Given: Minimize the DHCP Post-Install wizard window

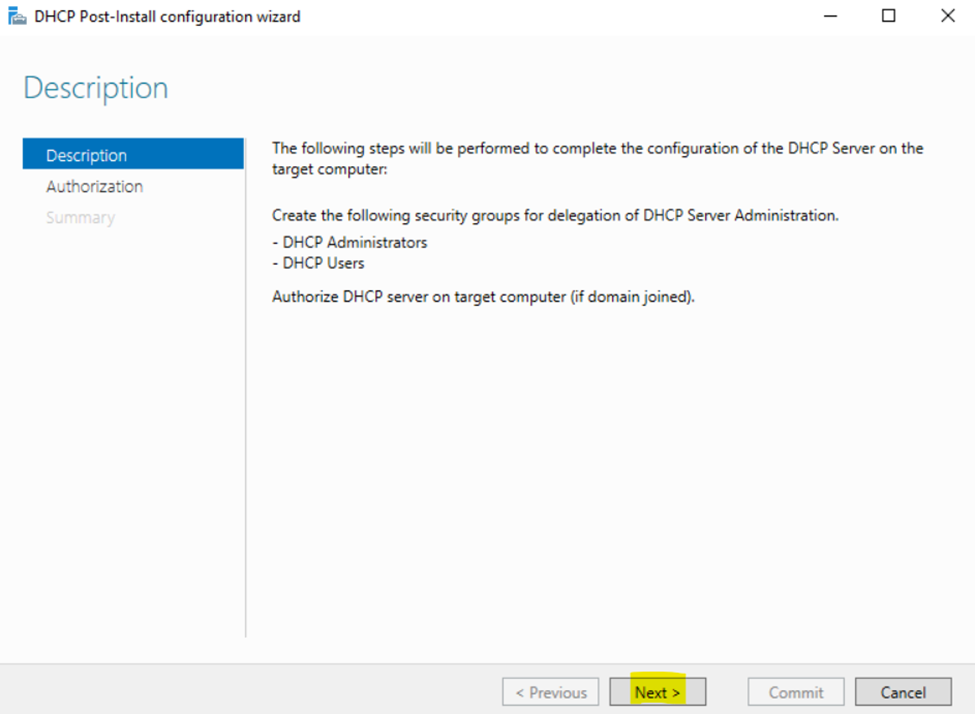Looking at the screenshot, I should pos(830,16).
